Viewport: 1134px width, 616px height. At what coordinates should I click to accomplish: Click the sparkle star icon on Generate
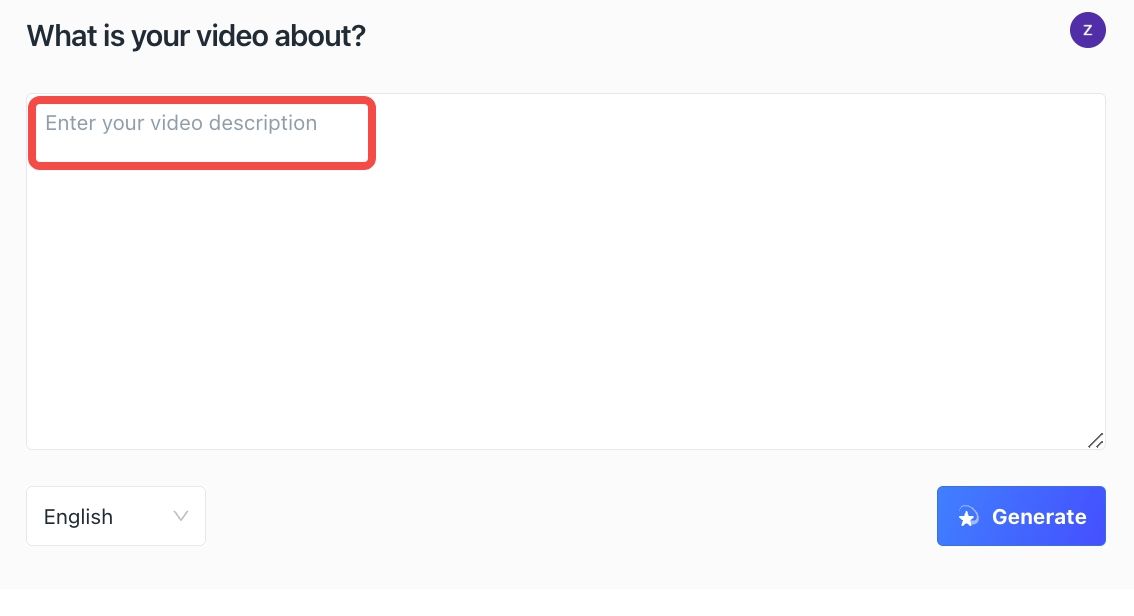tap(968, 516)
